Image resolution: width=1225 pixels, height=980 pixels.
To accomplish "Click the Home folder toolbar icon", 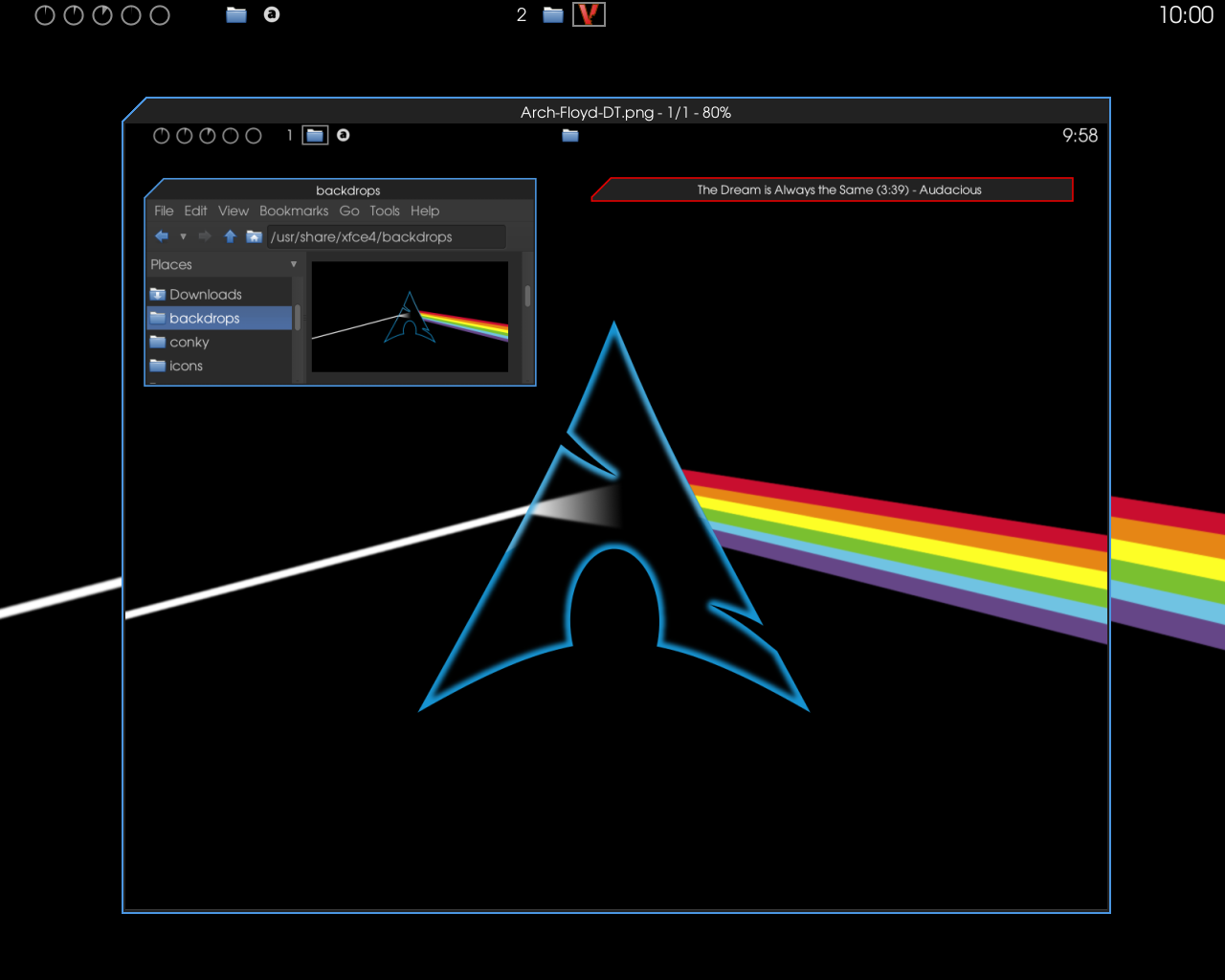I will point(254,236).
